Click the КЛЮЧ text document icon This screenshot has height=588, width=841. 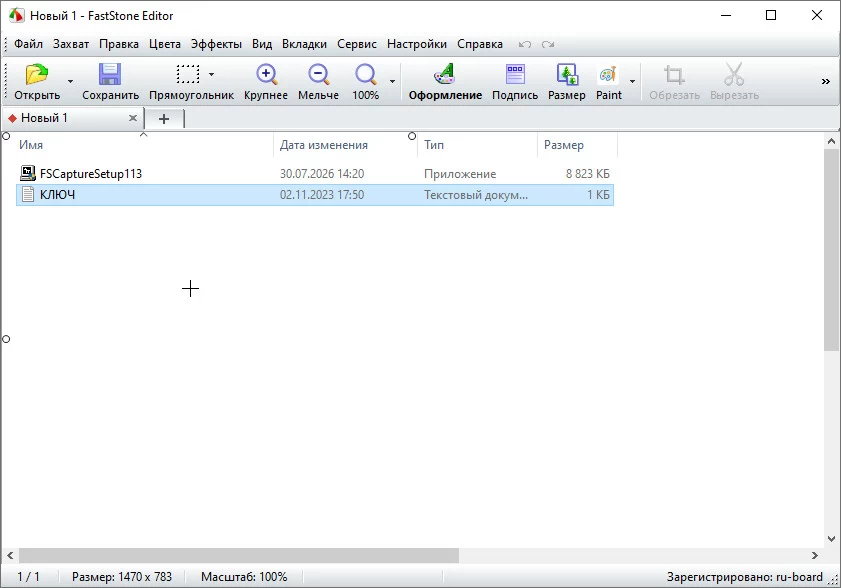click(x=28, y=194)
